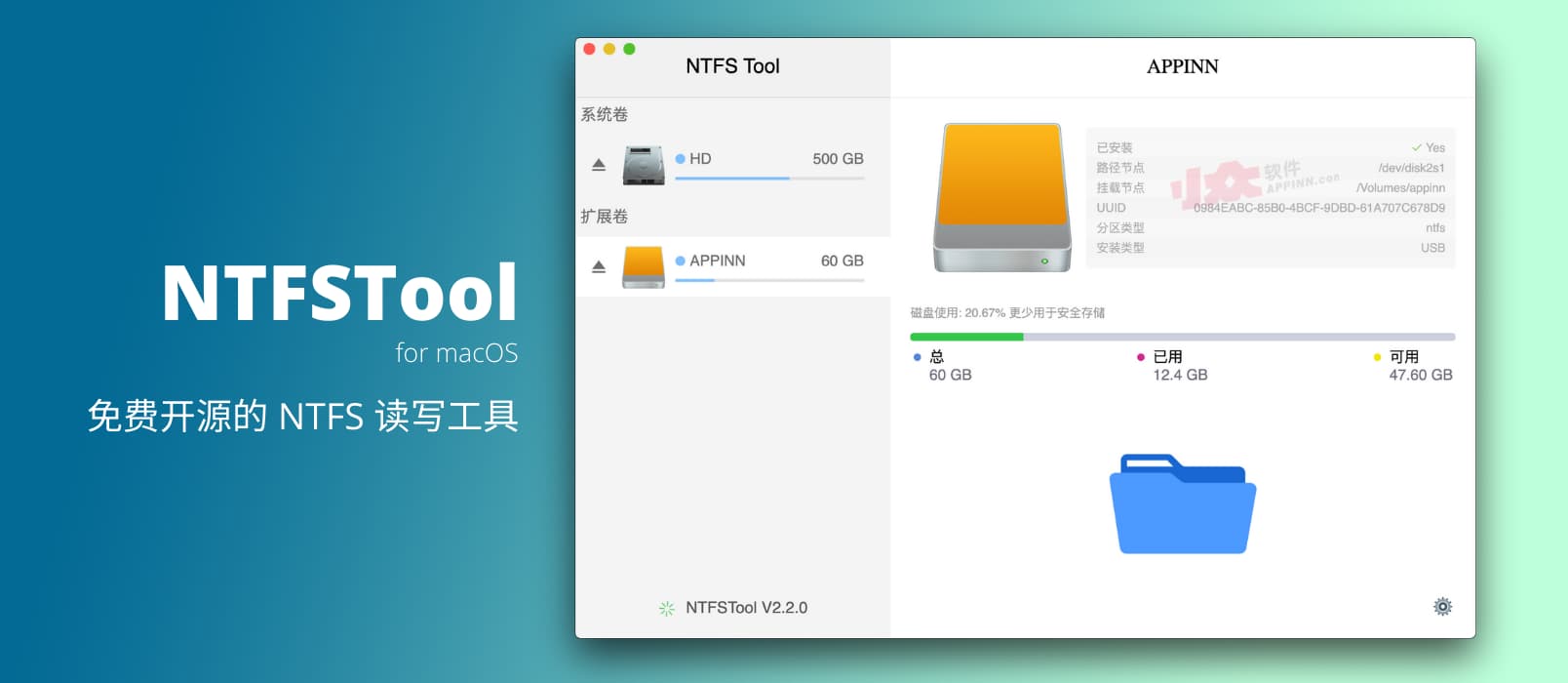The width and height of the screenshot is (1568, 683).
Task: Click the NTFSTool V2.2.0 version label
Action: tap(747, 607)
